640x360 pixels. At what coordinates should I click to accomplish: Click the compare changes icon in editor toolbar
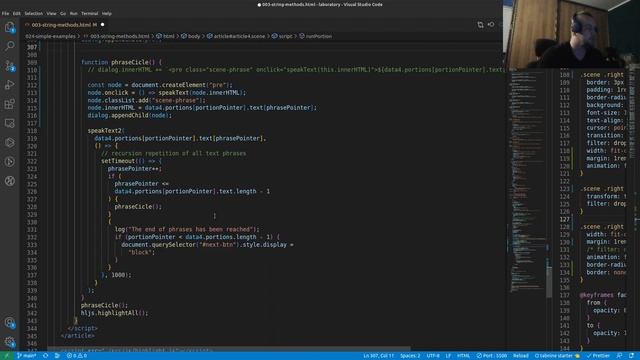point(480,25)
